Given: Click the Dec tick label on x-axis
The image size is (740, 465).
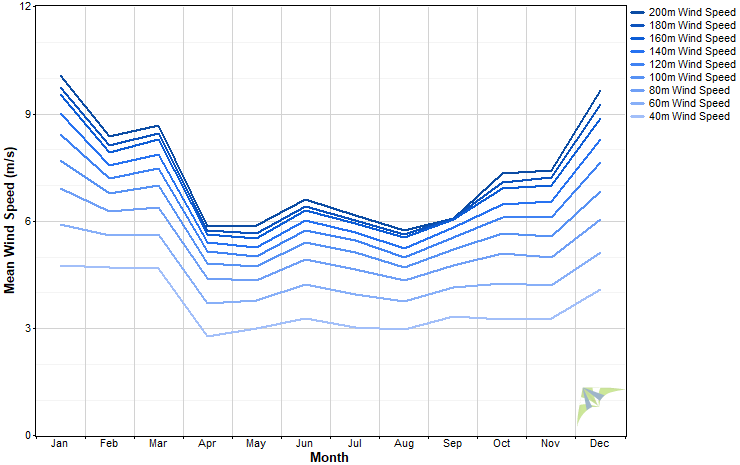Looking at the screenshot, I should (x=599, y=443).
